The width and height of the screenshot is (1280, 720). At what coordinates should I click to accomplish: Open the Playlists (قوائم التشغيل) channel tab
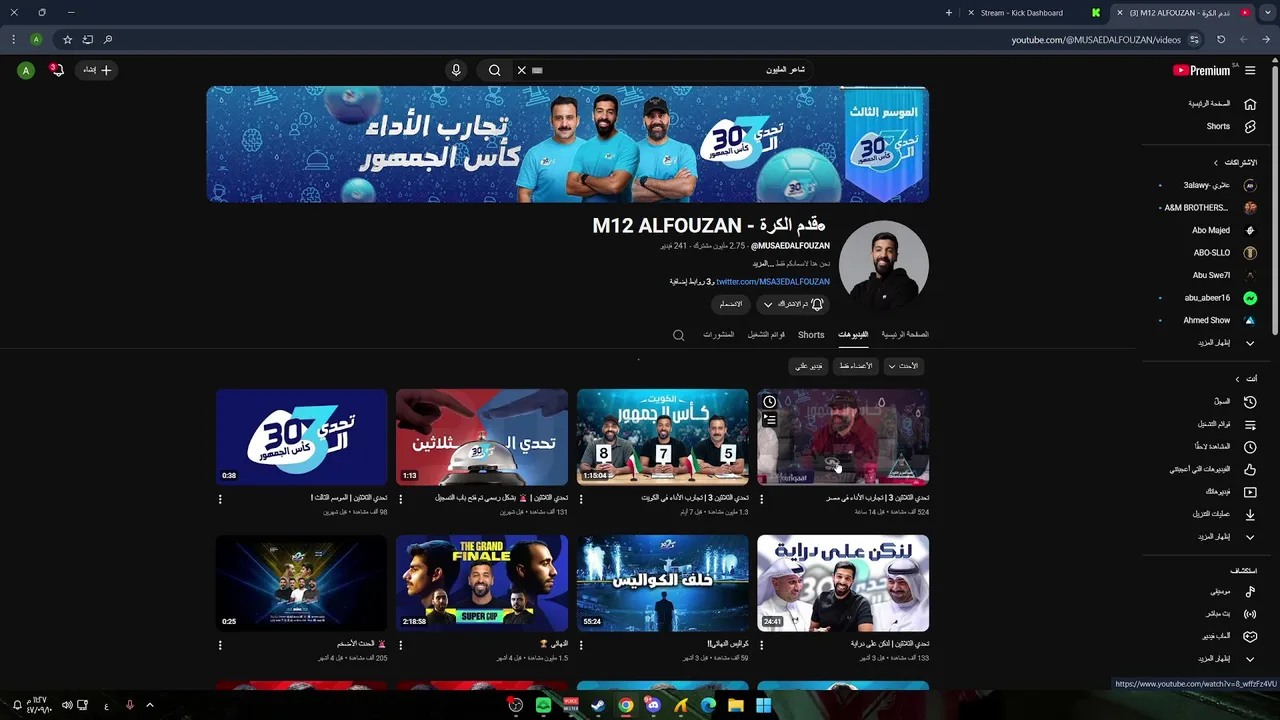click(x=766, y=335)
